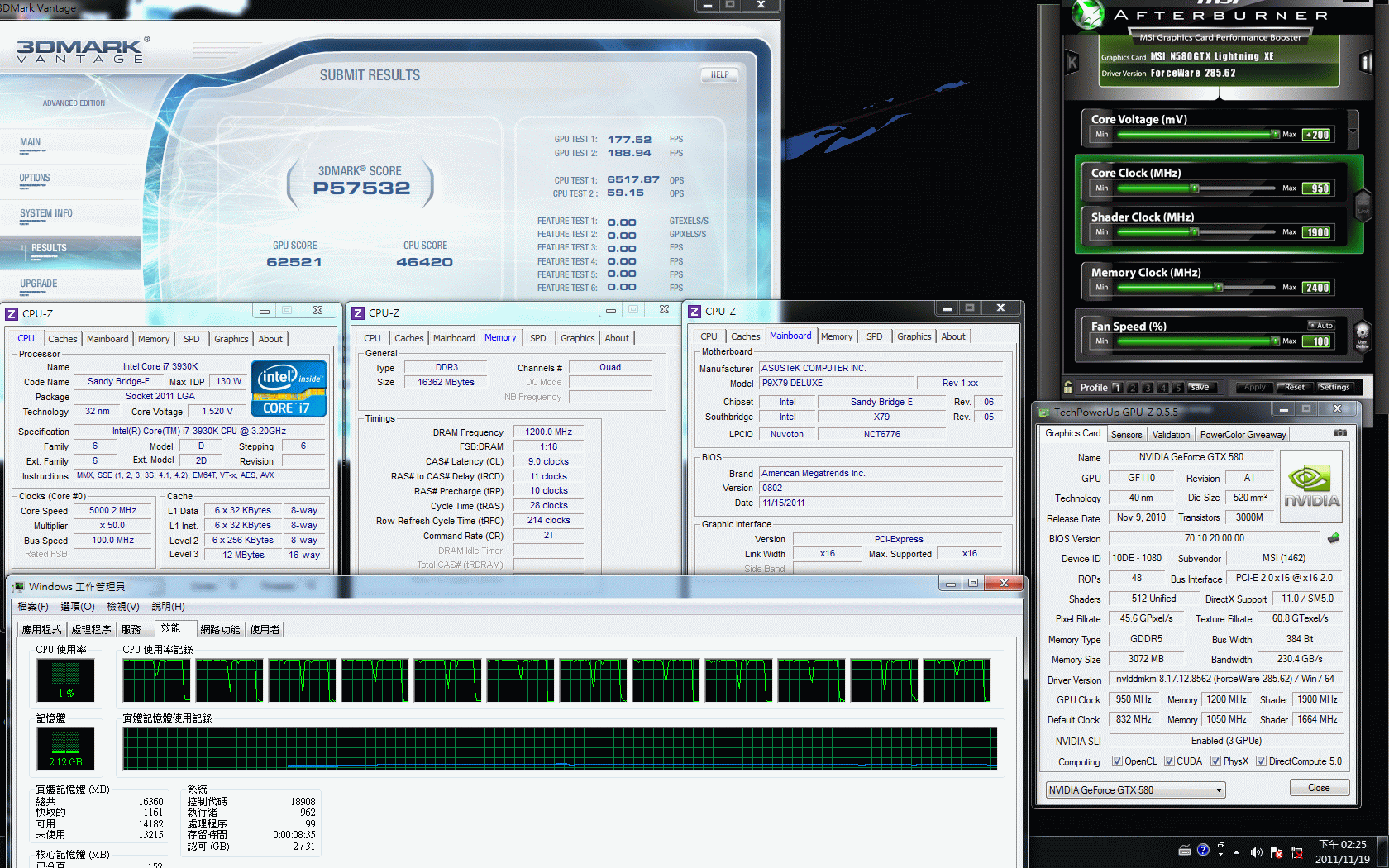Image resolution: width=1389 pixels, height=868 pixels.
Task: Click the volume speaker tray icon
Action: pos(1256,851)
